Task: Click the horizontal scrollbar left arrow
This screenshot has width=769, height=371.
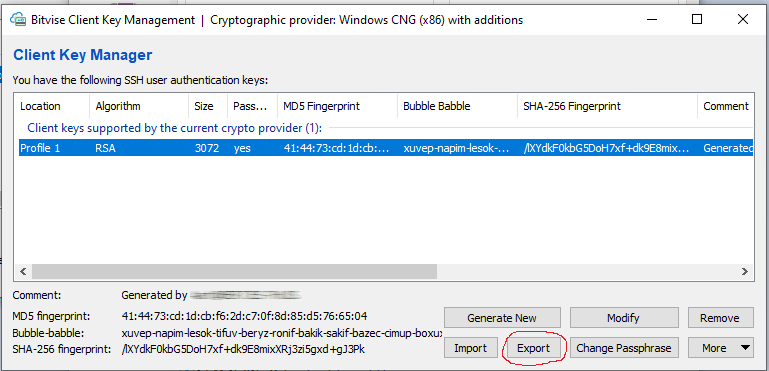Action: click(x=22, y=271)
